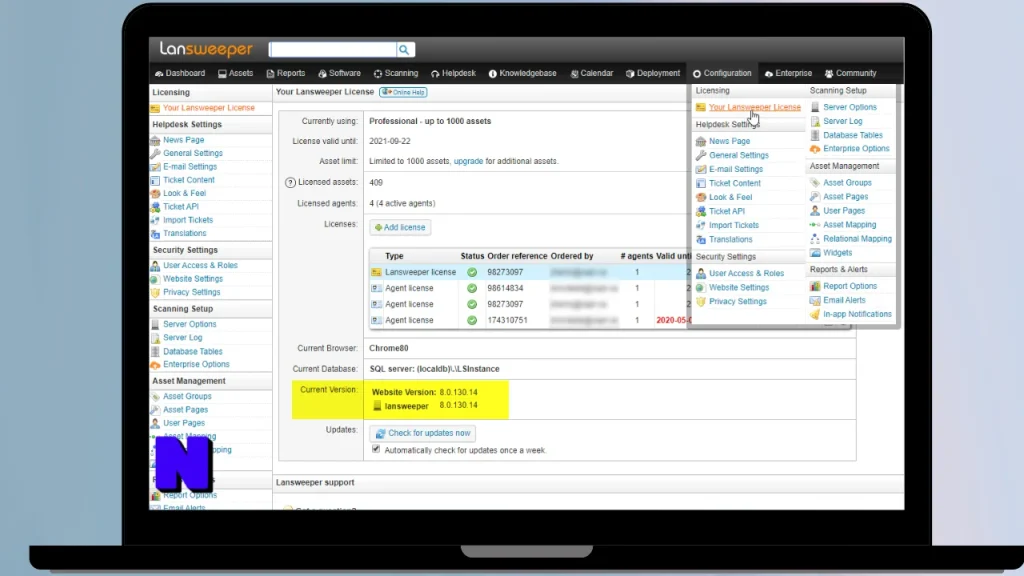
Task: Open the Calendar menu
Action: [592, 73]
